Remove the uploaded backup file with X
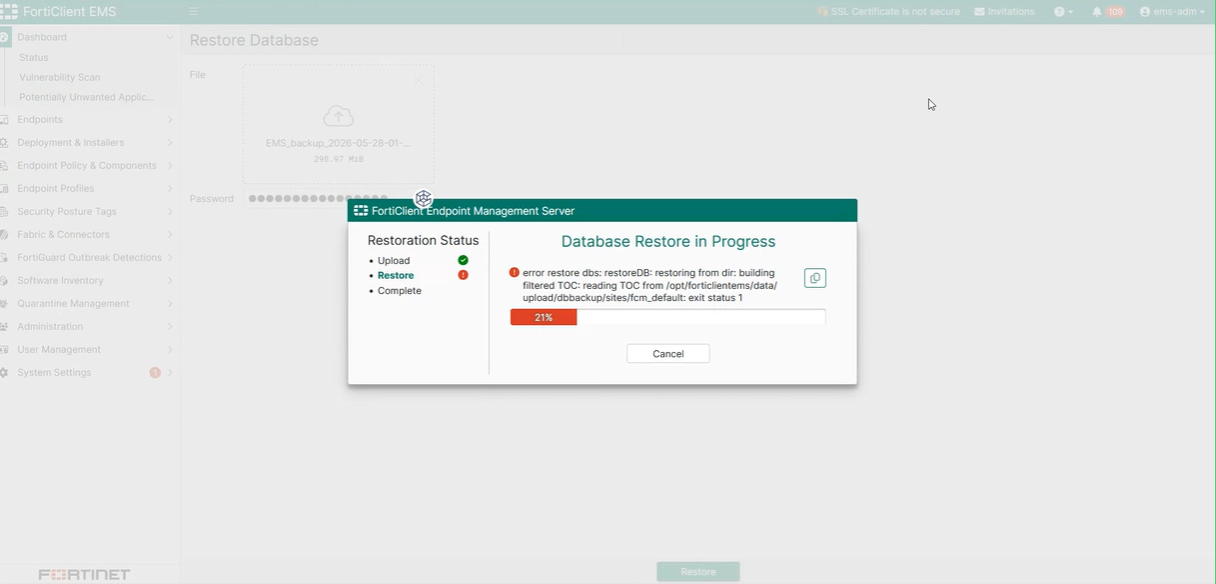 pyautogui.click(x=418, y=80)
